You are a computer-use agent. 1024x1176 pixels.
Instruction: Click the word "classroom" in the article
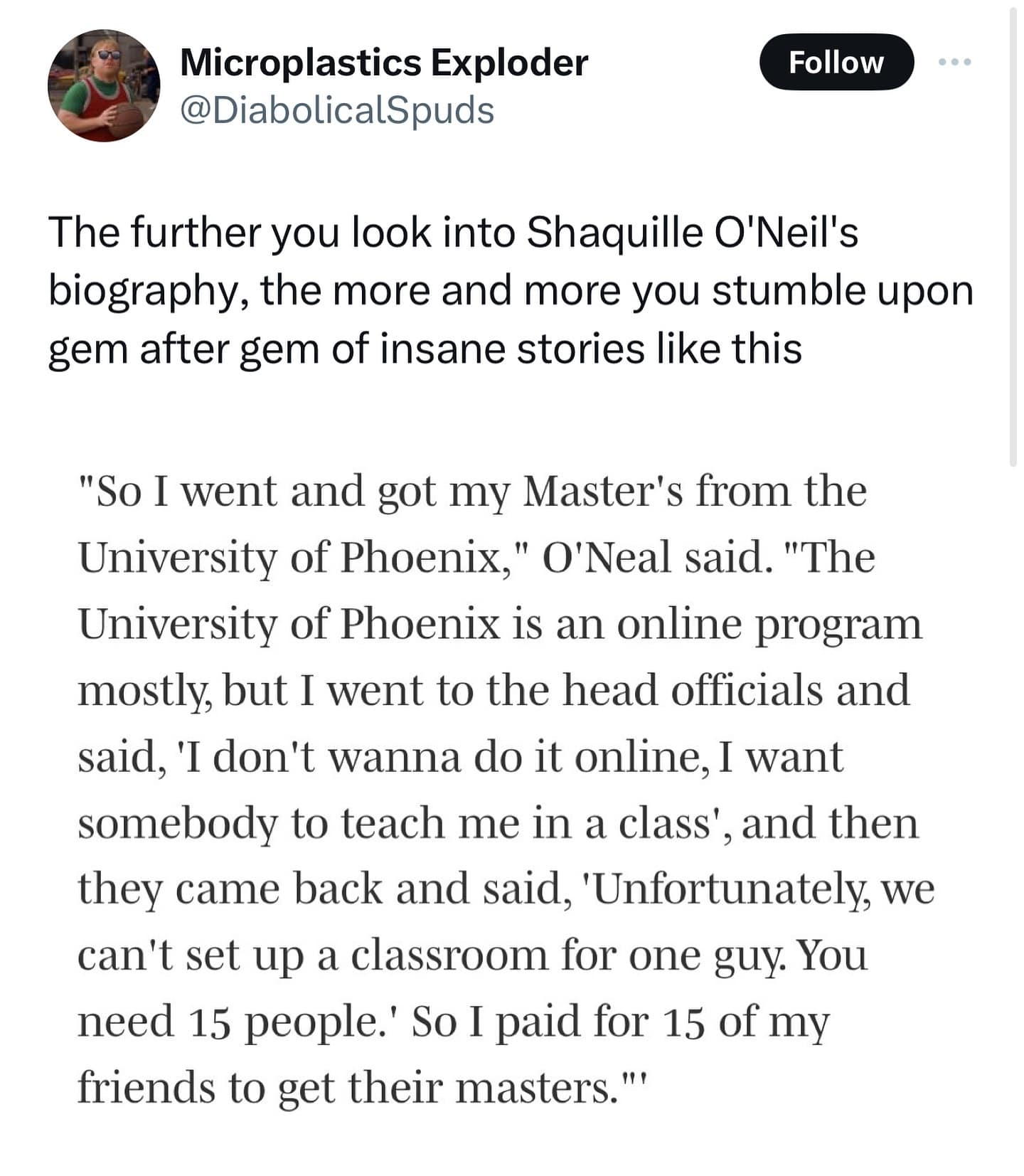pyautogui.click(x=449, y=955)
